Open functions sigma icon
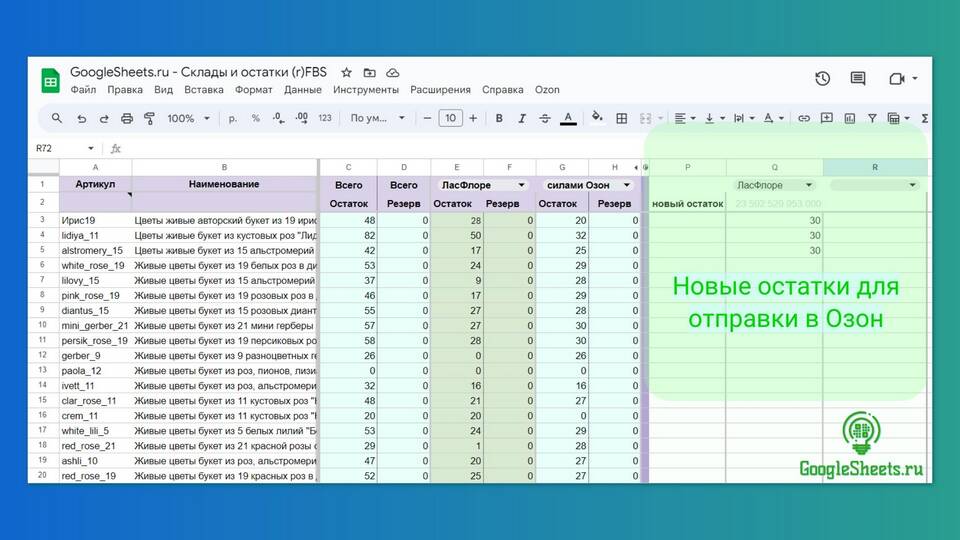The image size is (960, 540). pos(924,118)
